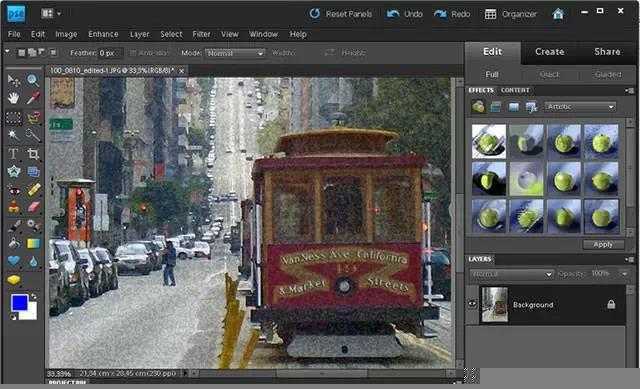Switch to the Content panel tab

[x=515, y=90]
